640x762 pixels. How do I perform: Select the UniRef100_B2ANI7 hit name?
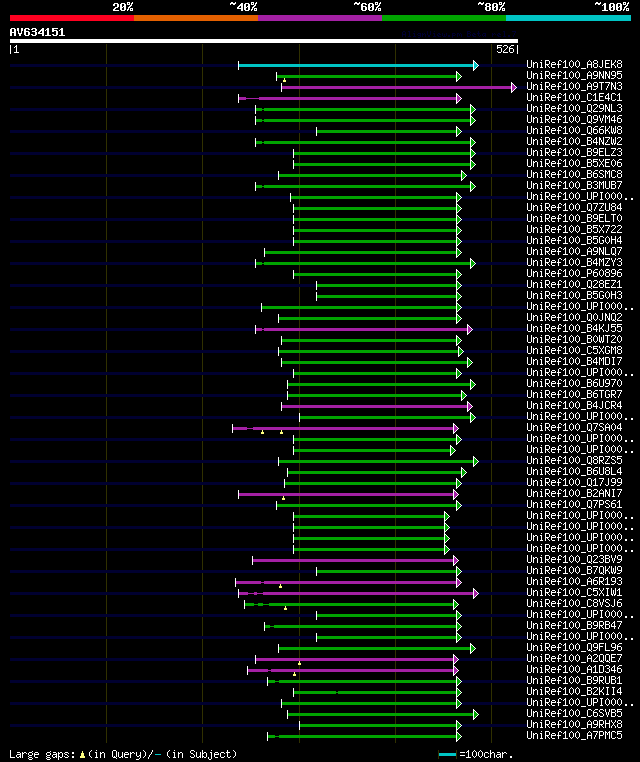[574, 494]
